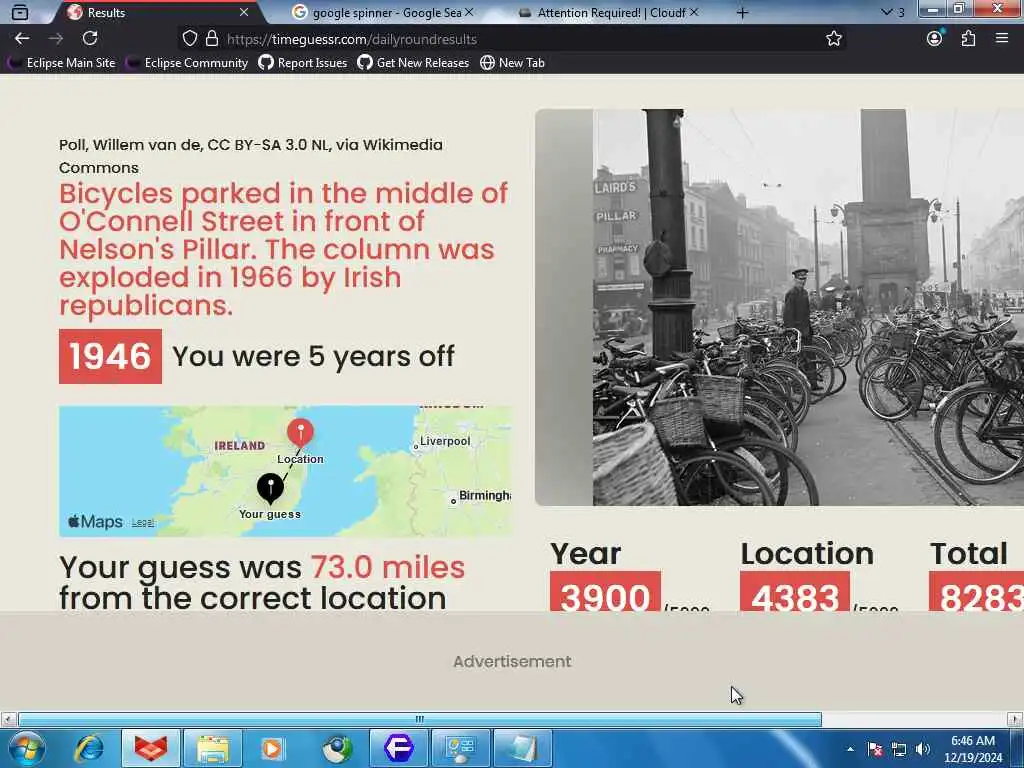Switch to the Results tab
Viewport: 1024px width, 768px height.
click(155, 12)
